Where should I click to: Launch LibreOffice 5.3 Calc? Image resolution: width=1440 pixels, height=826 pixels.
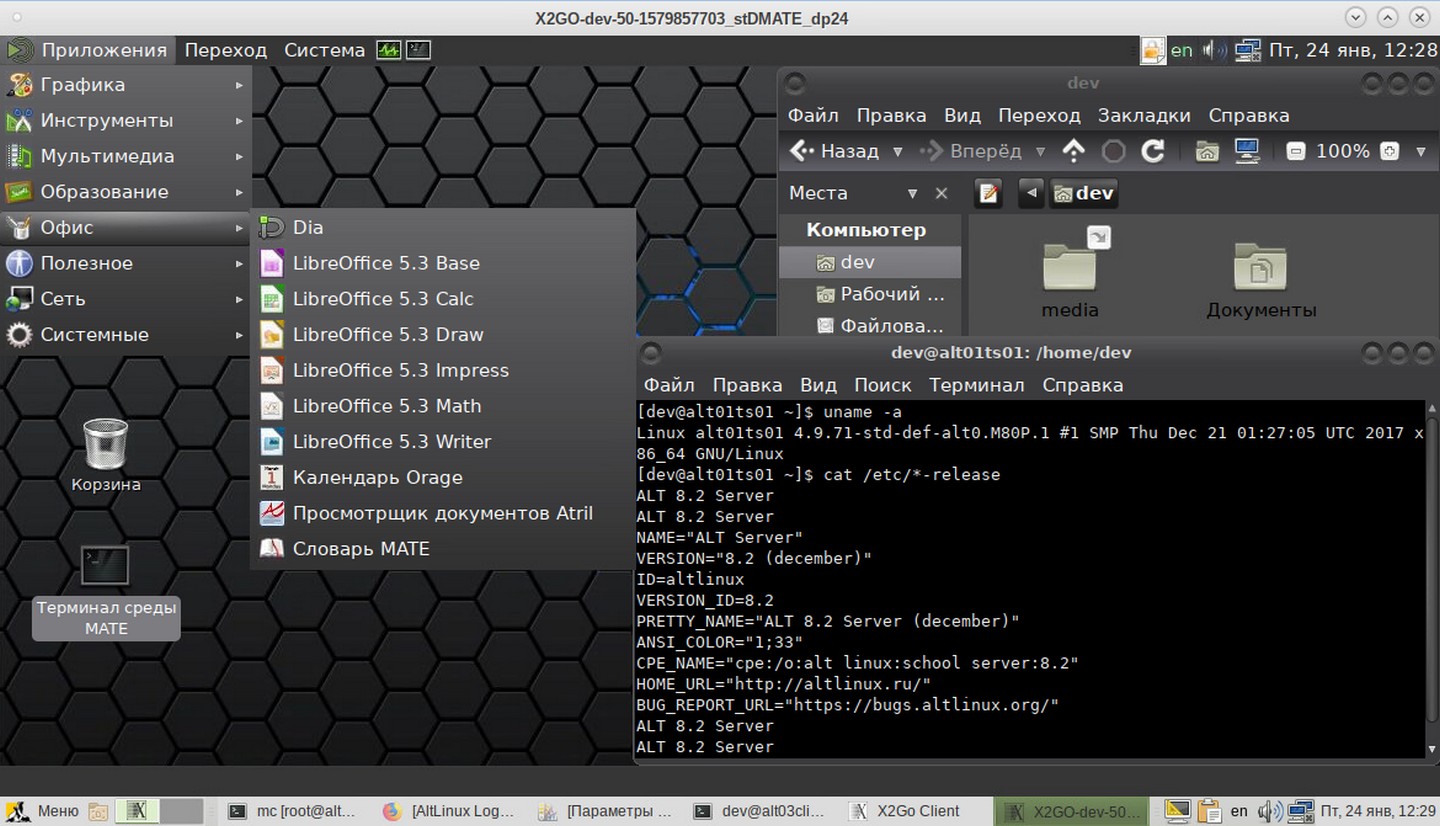443,299
